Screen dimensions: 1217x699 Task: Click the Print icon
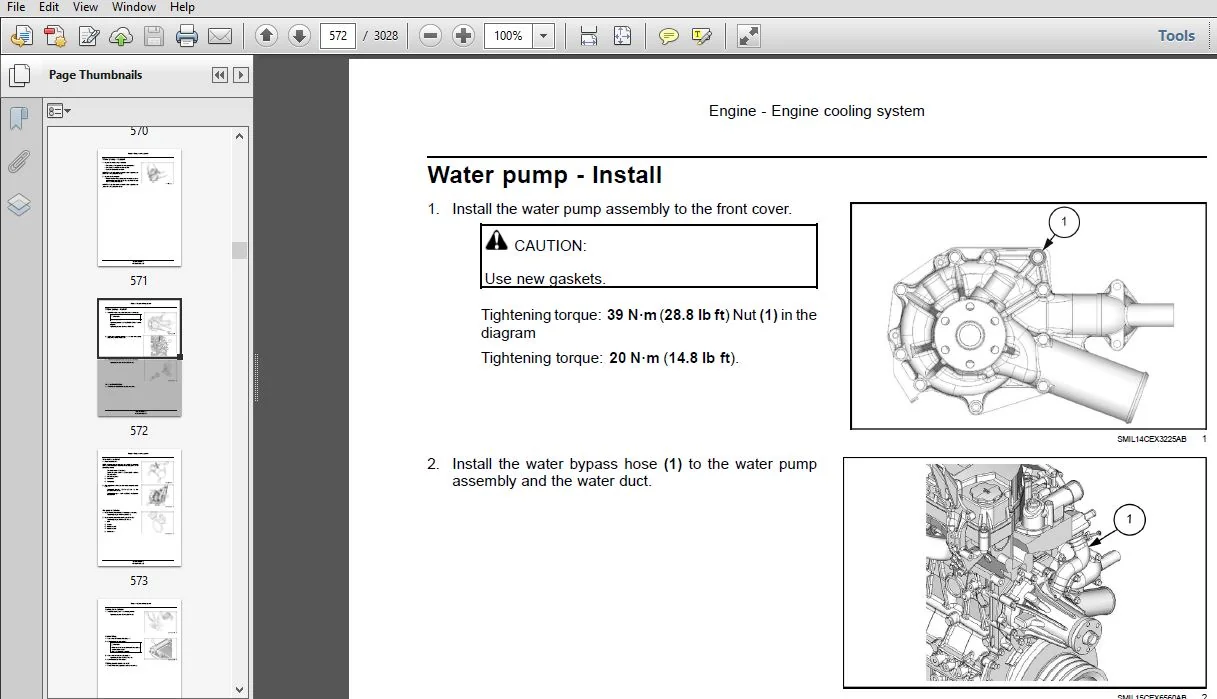(187, 37)
